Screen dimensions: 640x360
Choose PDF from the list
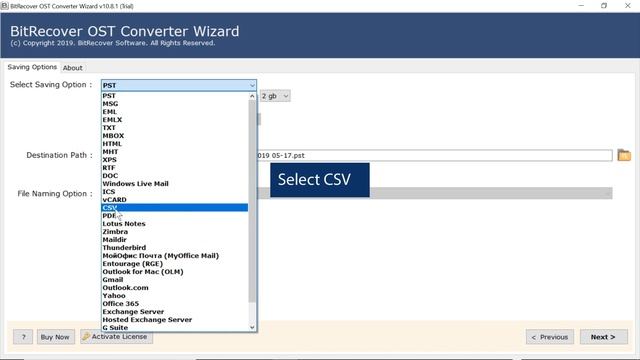175,216
